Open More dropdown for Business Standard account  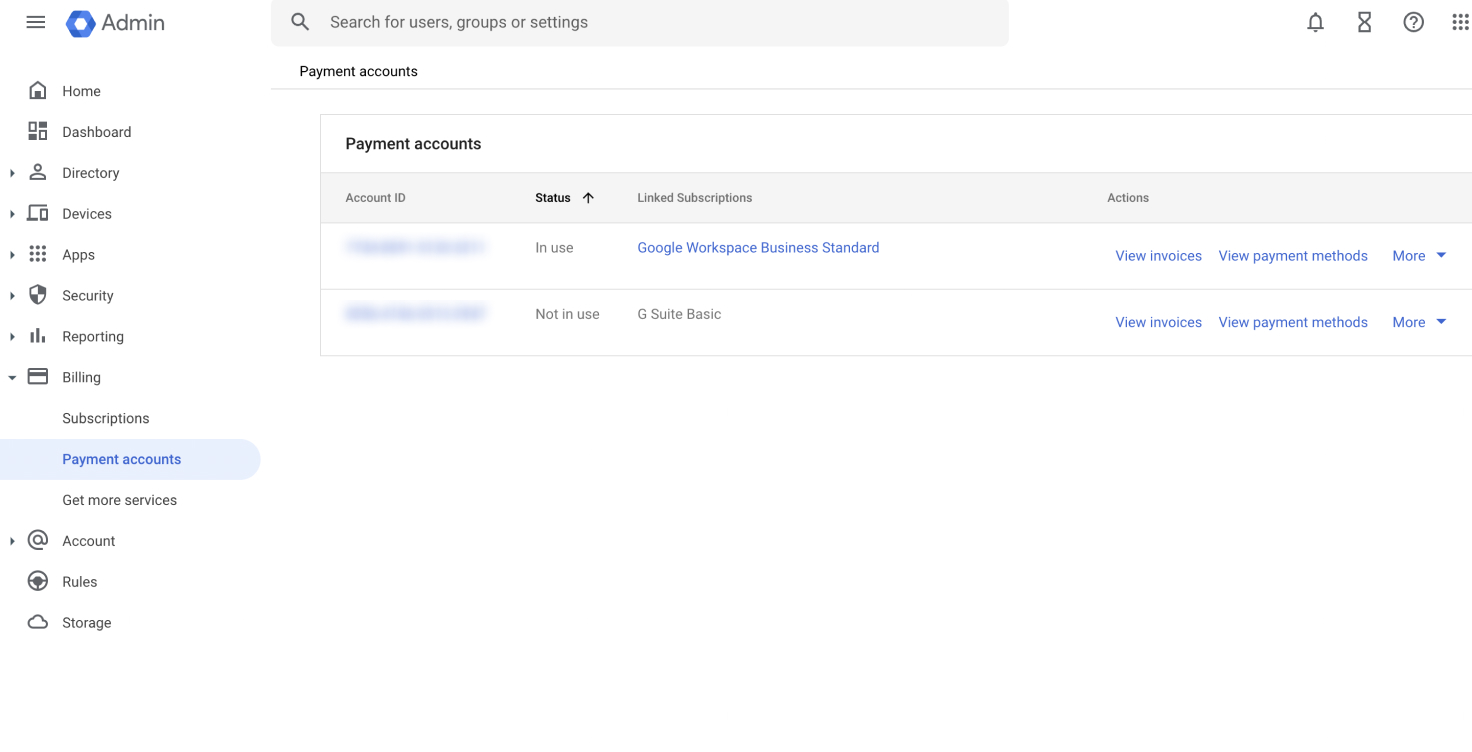1419,256
